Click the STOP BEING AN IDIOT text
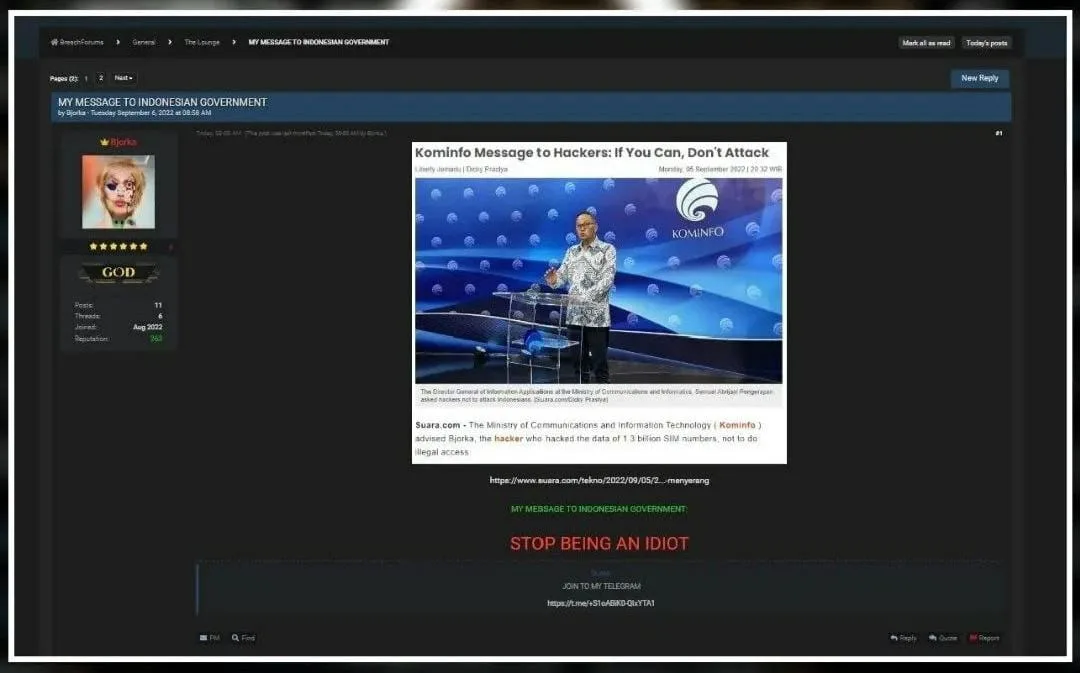The height and width of the screenshot is (673, 1080). [599, 543]
